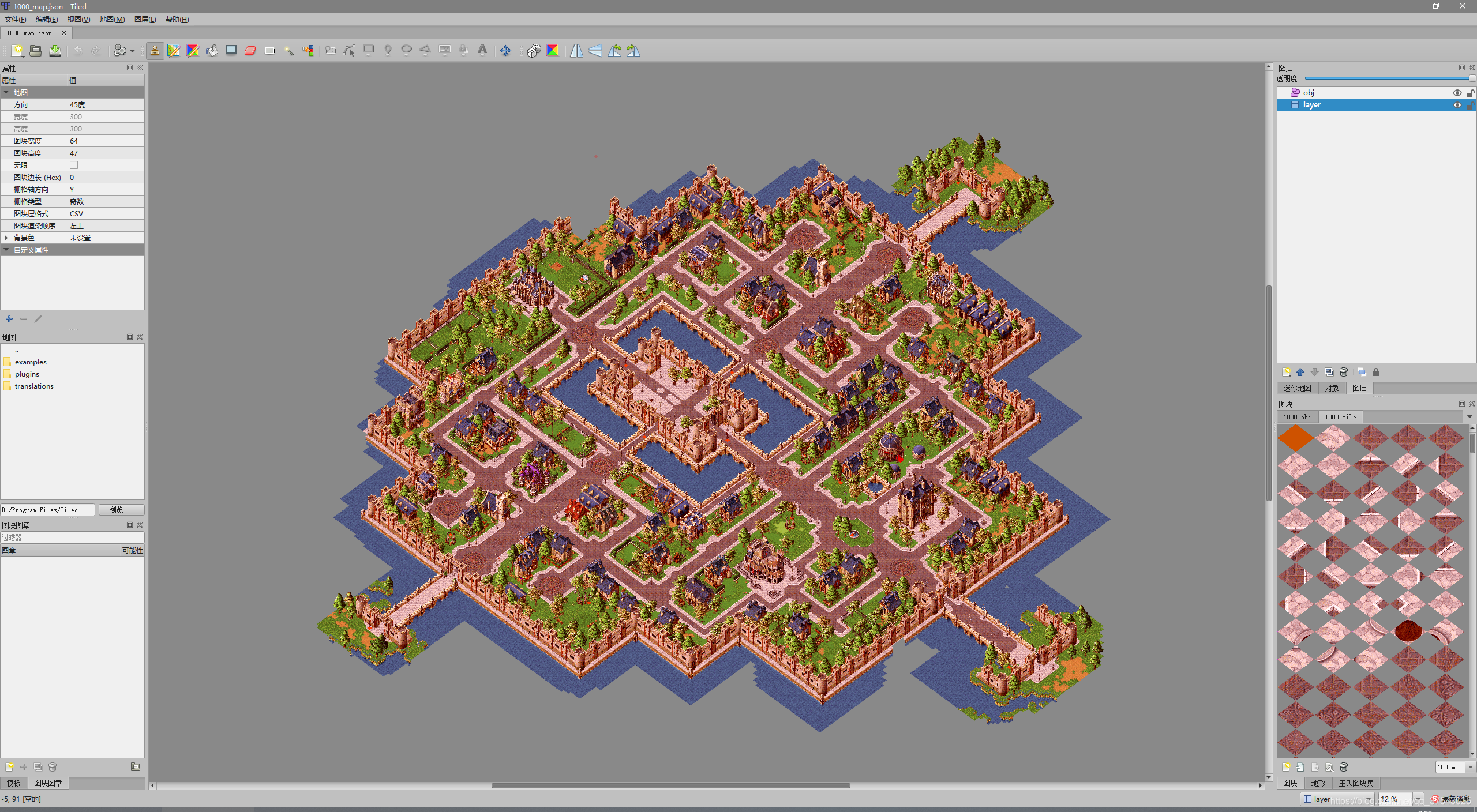This screenshot has height=812, width=1477.
Task: Switch to the 1000_obj tileset tab
Action: 1296,417
